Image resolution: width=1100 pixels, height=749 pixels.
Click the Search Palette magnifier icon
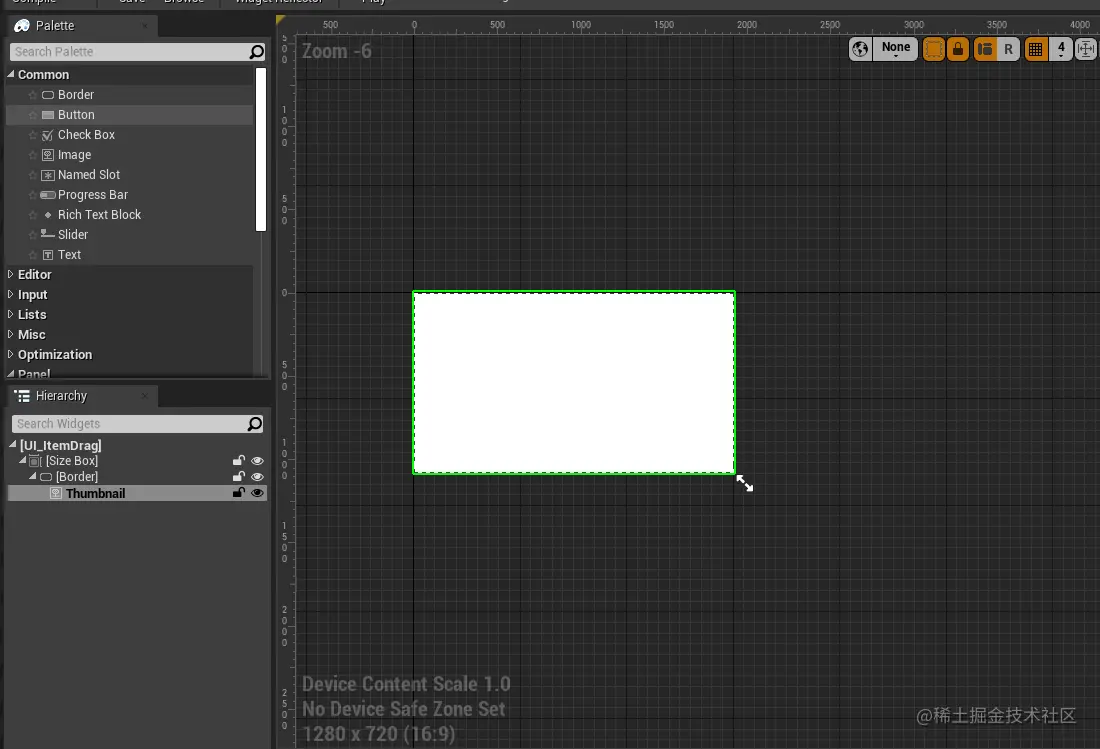click(x=257, y=52)
